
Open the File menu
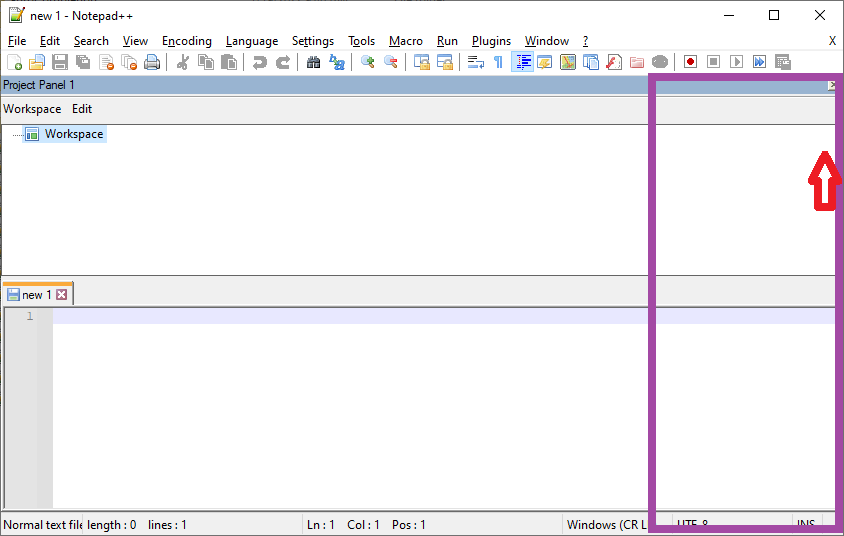(x=17, y=41)
